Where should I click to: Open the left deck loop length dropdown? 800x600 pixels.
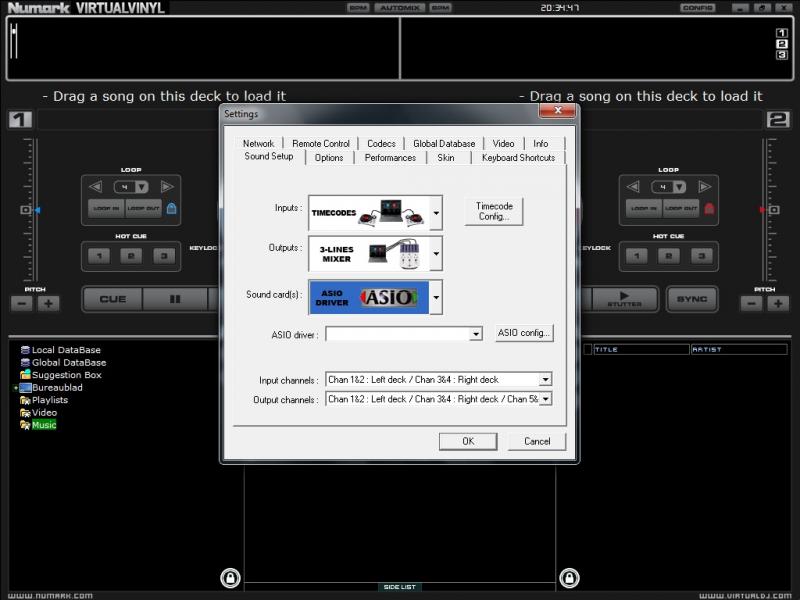[x=142, y=187]
